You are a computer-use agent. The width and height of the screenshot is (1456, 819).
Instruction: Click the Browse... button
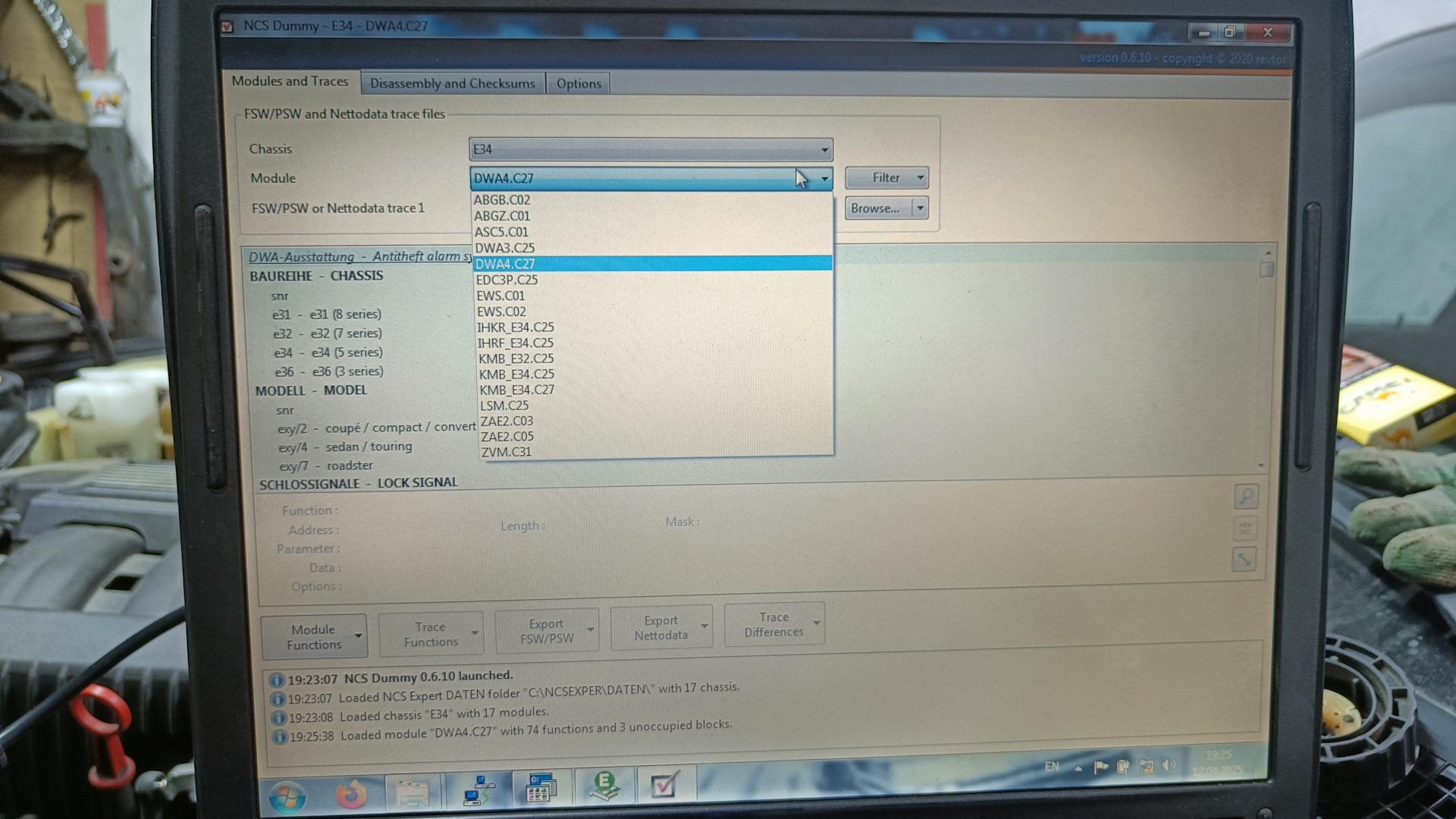pos(877,208)
